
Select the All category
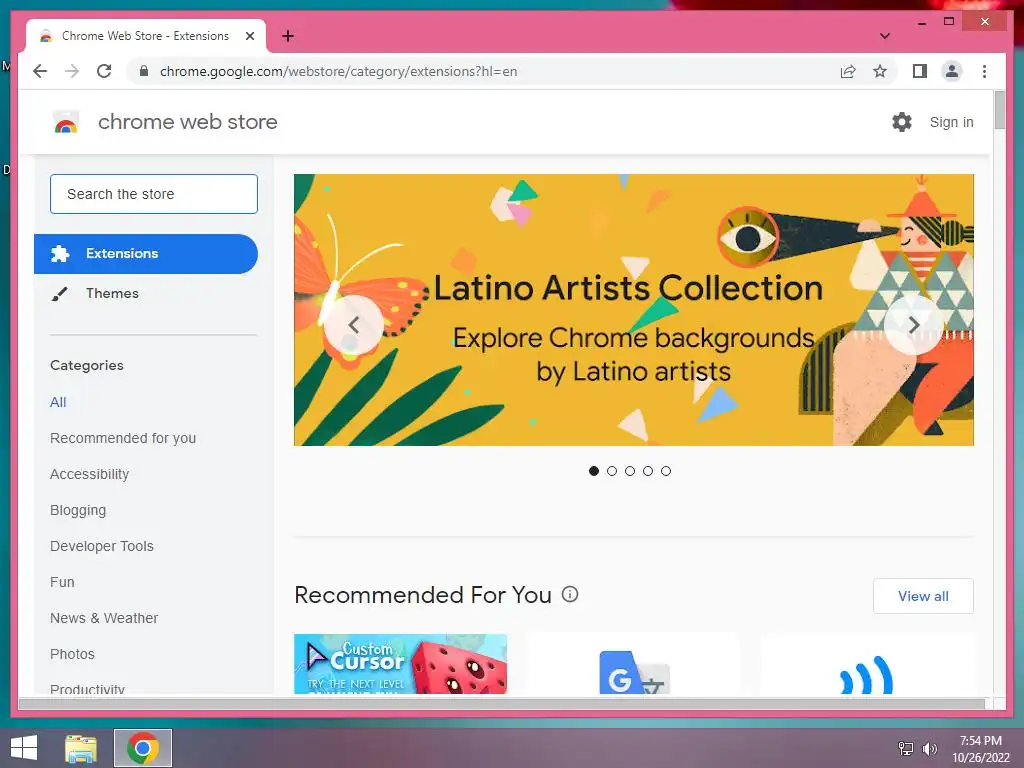coord(58,402)
